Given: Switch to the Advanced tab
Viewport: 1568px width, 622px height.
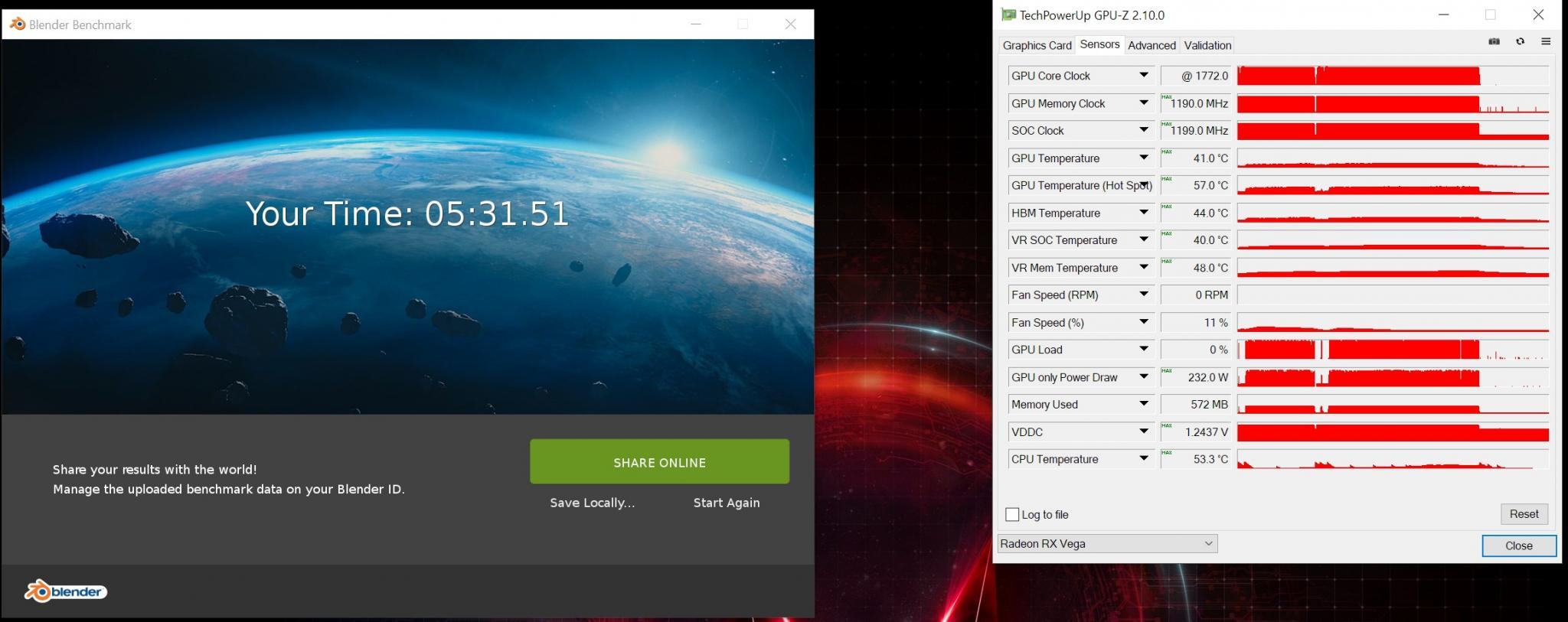Looking at the screenshot, I should [x=1151, y=45].
